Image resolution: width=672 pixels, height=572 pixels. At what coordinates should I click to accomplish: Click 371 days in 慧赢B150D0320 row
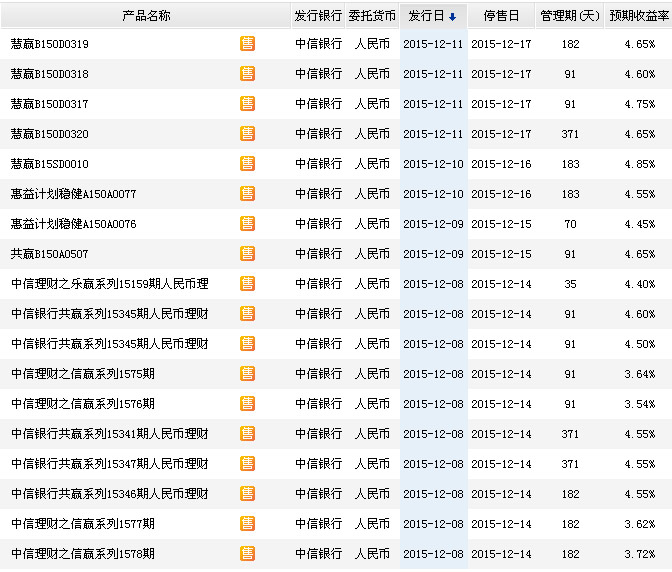click(x=570, y=134)
